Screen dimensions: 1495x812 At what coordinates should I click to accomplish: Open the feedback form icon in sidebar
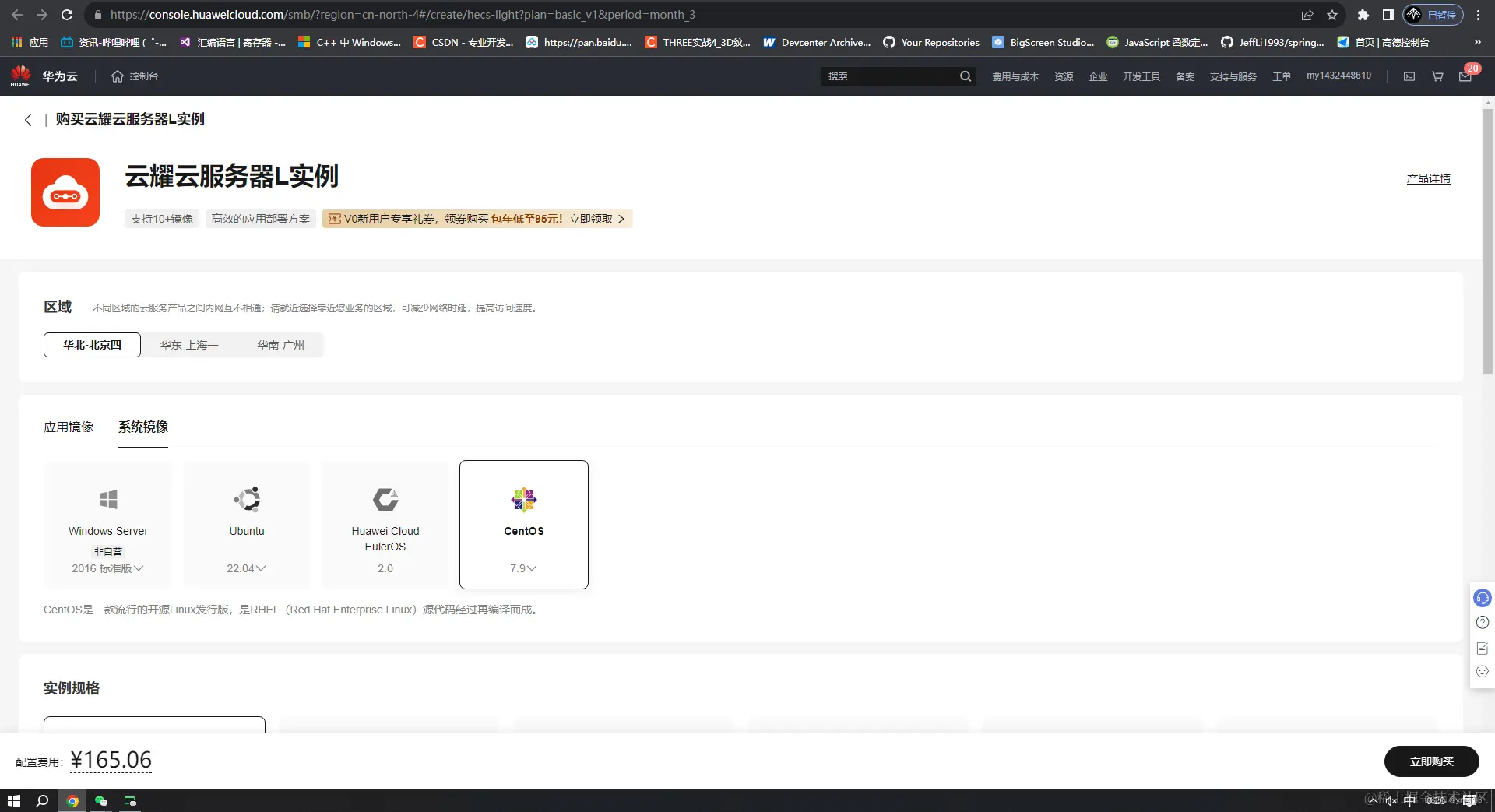click(1482, 648)
